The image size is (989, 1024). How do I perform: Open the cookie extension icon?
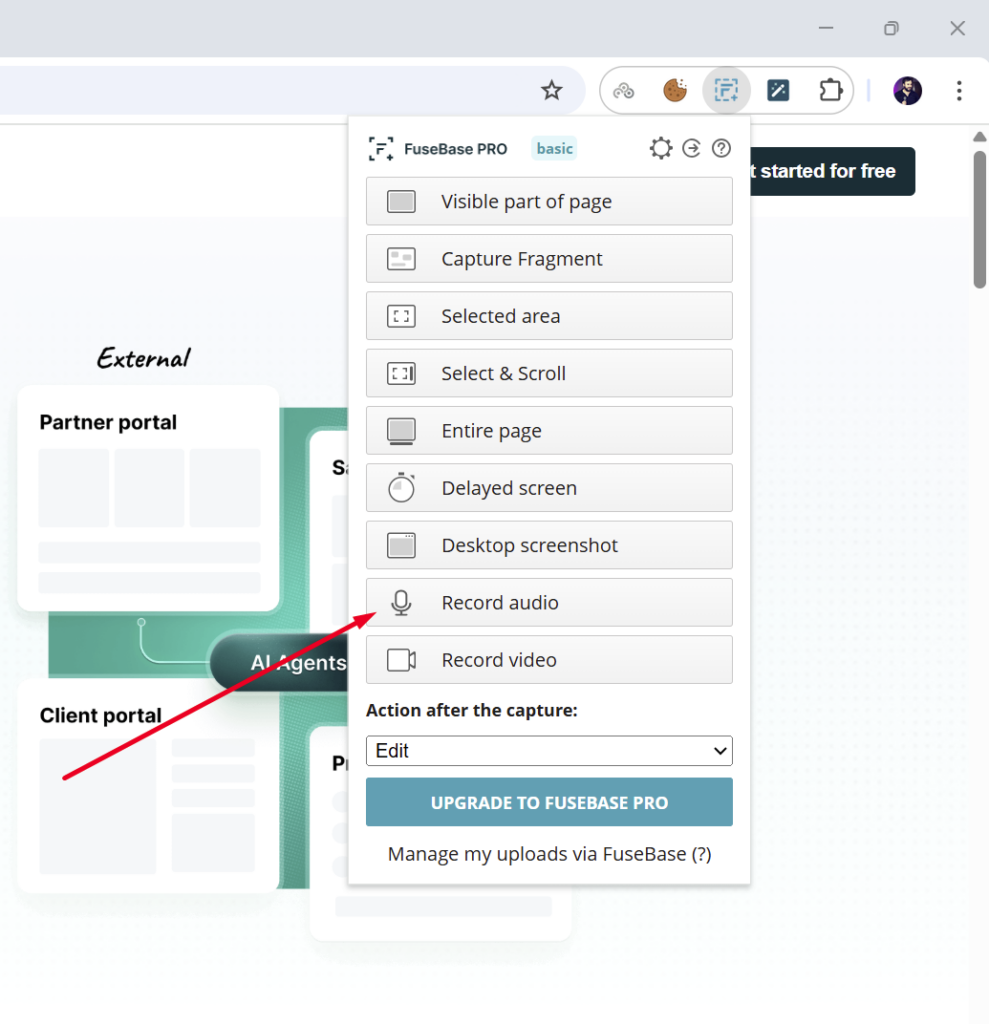(x=675, y=90)
